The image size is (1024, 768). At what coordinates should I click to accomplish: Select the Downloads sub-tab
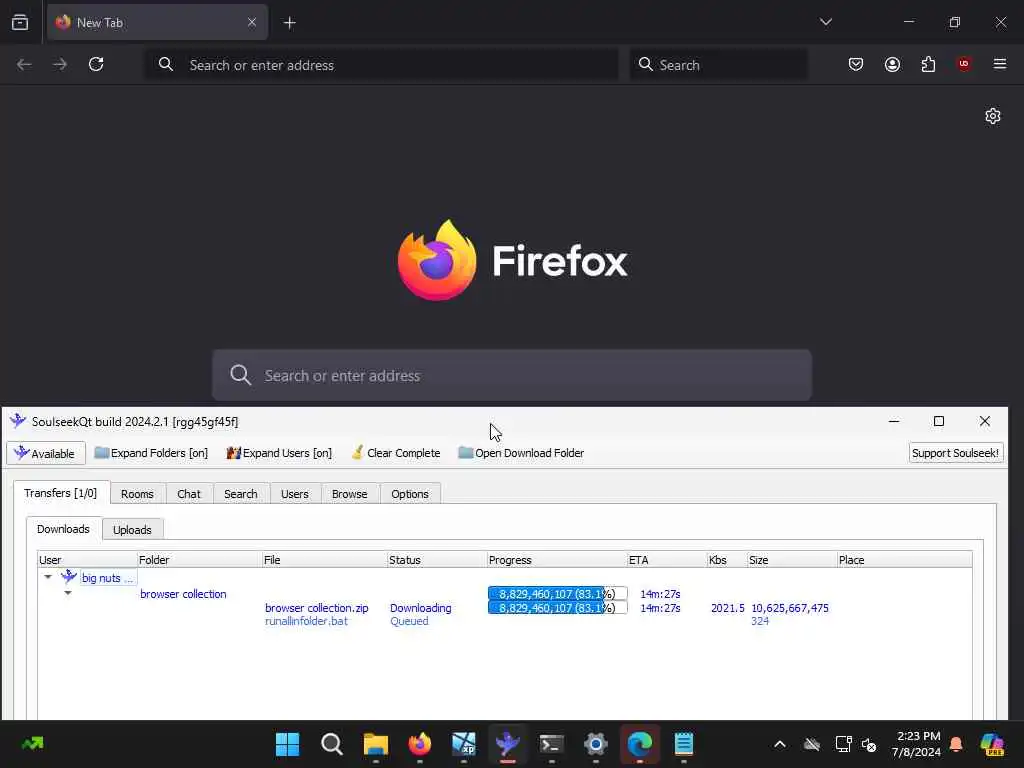[x=63, y=529]
